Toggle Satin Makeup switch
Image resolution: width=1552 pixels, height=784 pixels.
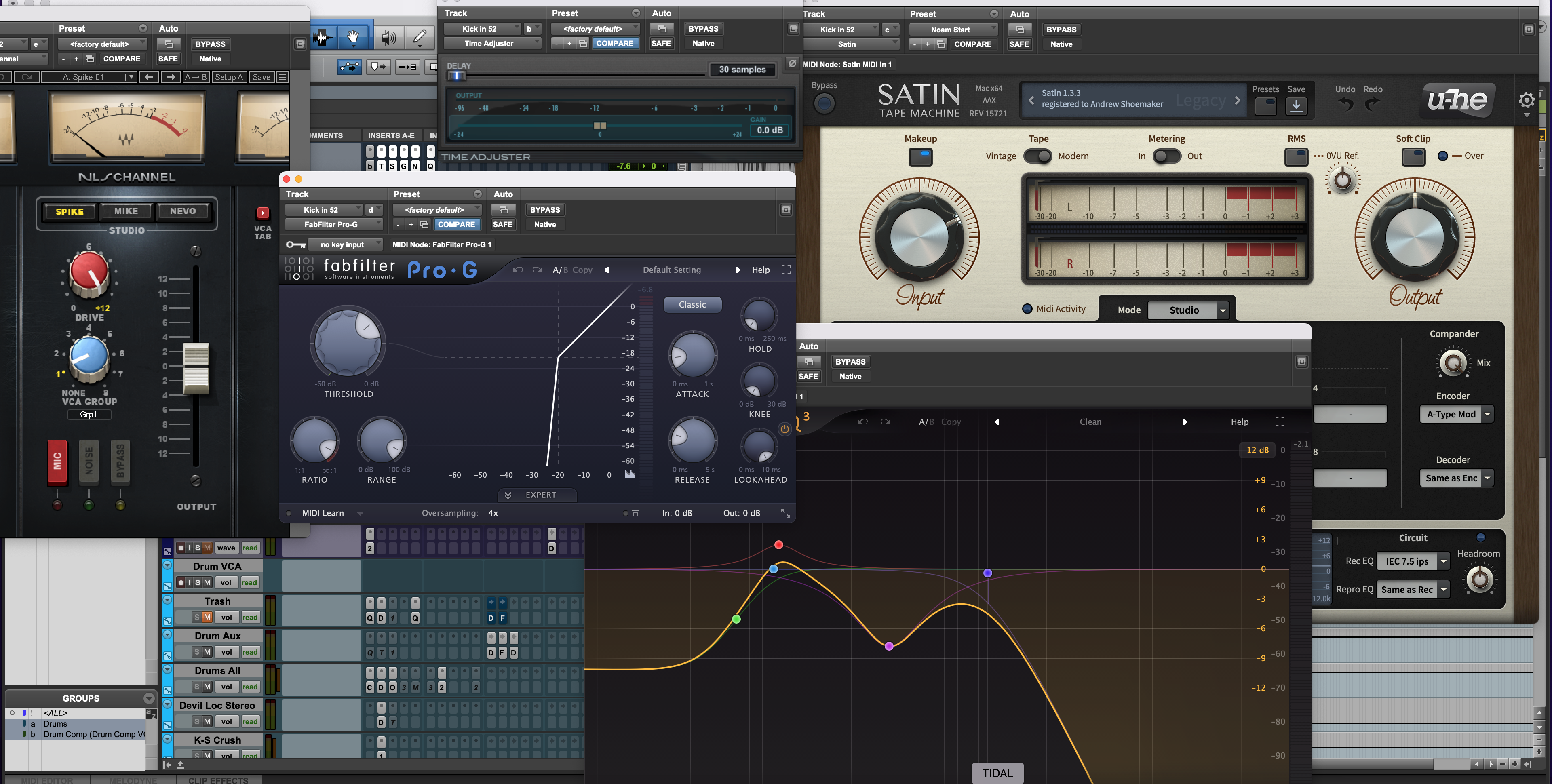[x=920, y=157]
